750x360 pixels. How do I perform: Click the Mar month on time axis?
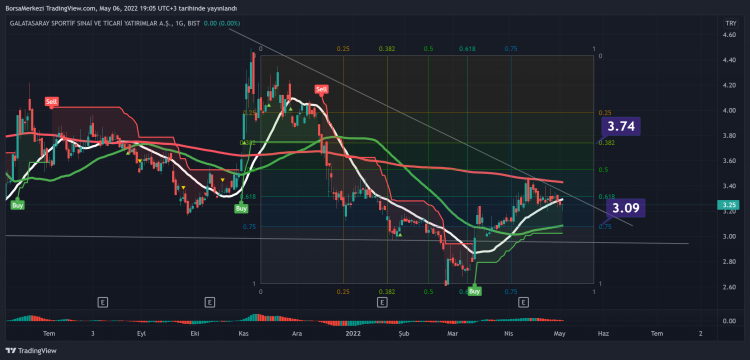coord(452,334)
